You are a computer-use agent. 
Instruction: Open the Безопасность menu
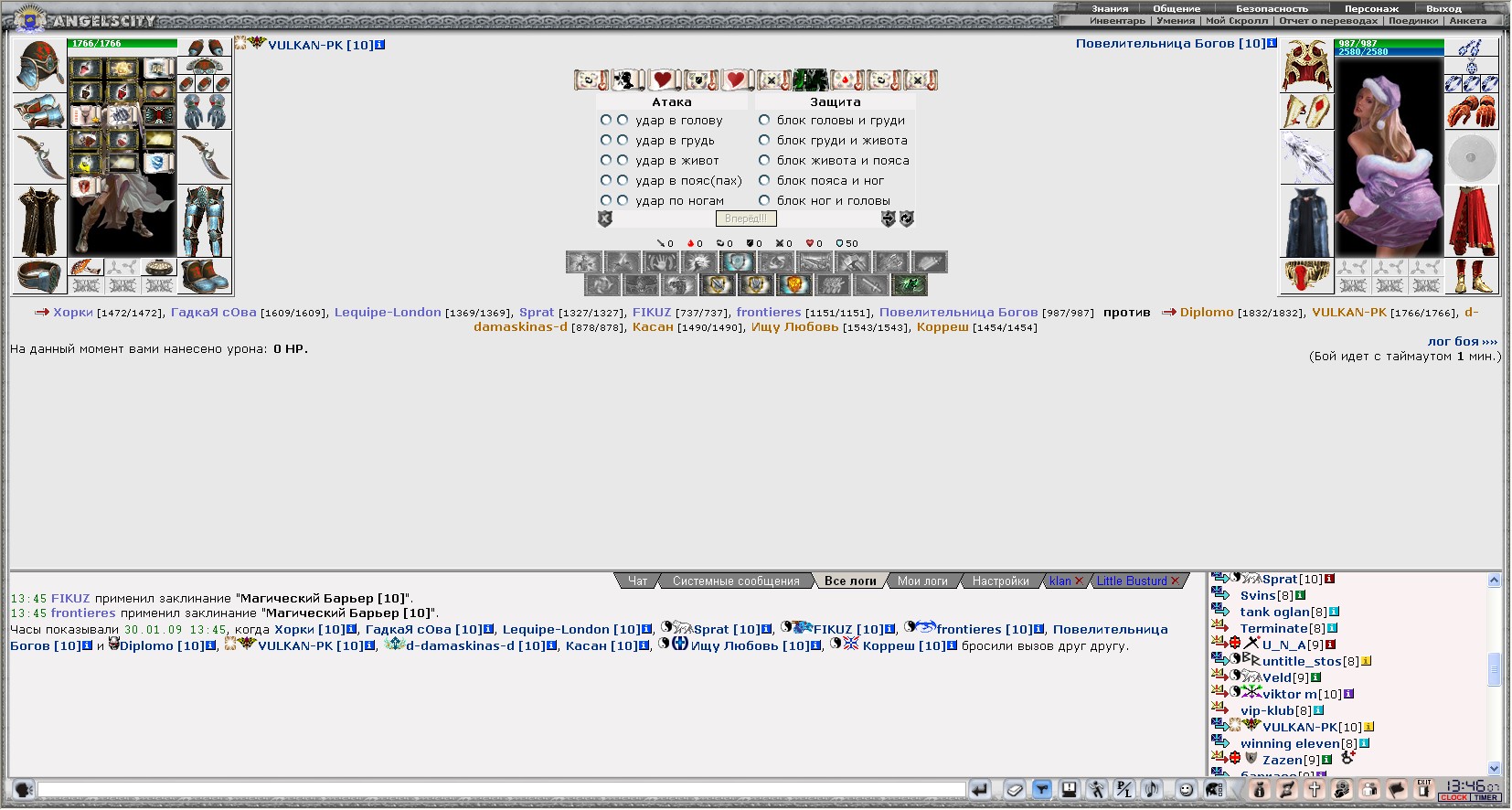(x=1272, y=8)
